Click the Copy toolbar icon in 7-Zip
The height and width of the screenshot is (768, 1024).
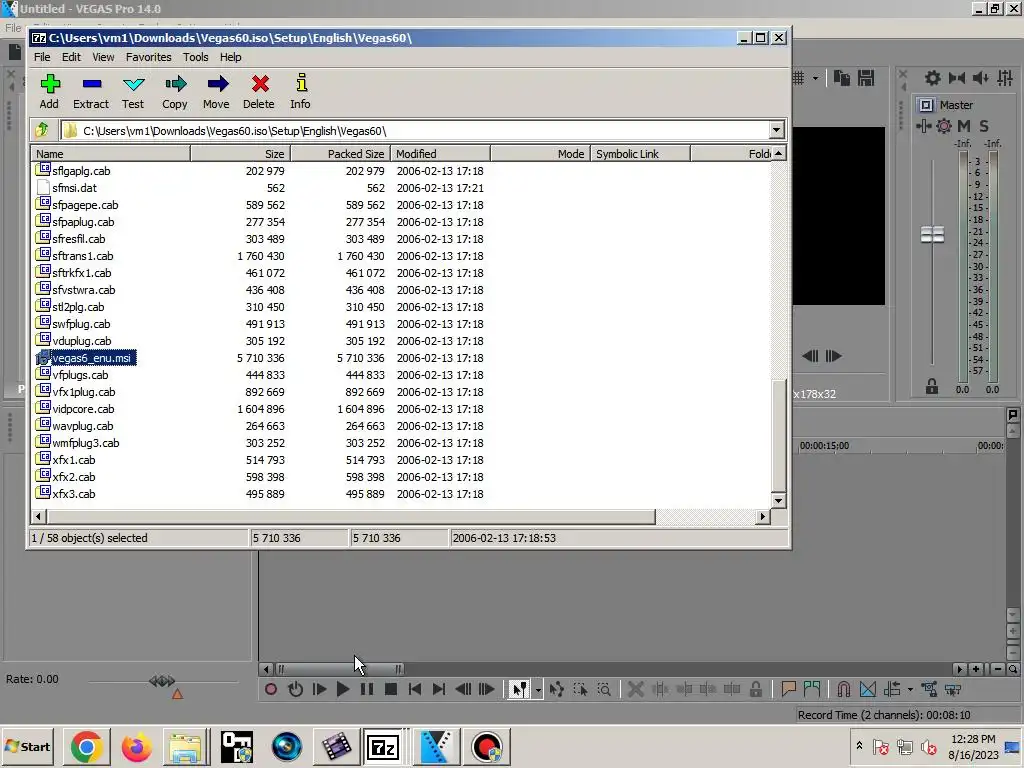pos(175,92)
